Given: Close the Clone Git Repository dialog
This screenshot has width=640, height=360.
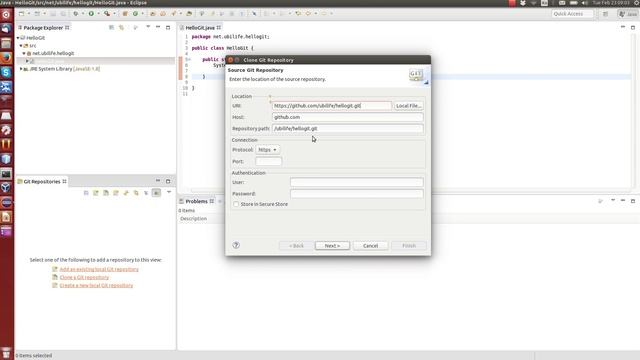Looking at the screenshot, I should [230, 60].
